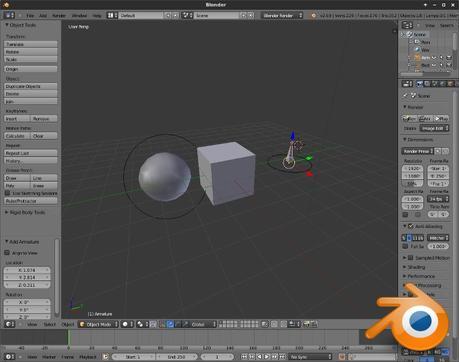459x362 pixels.
Task: Render OpenGL image of viewport
Action: click(306, 324)
